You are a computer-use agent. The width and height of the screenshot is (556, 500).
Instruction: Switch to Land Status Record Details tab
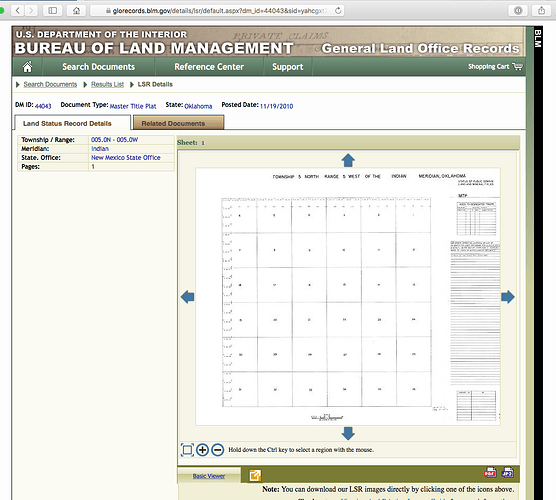pos(72,123)
